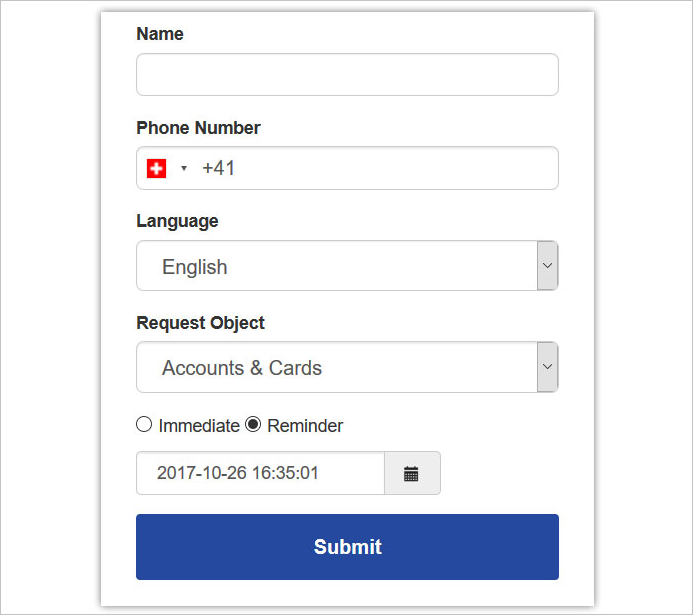
Task: Open the Language dropdown showing English
Action: point(347,266)
